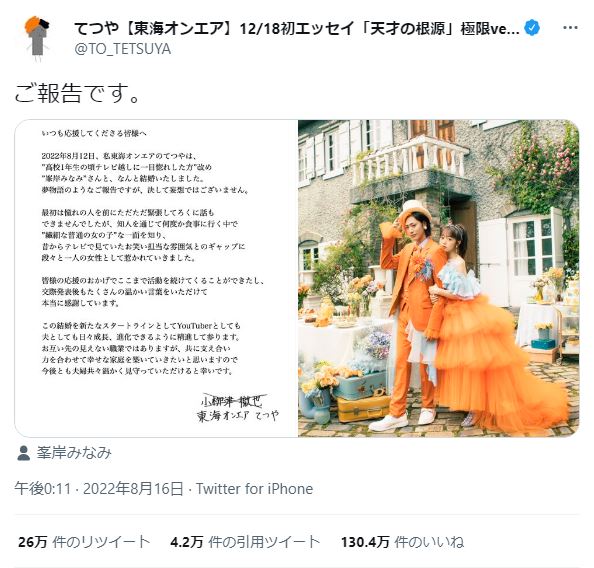
Task: Open the てつや【東海オンエア】 display name
Action: 297,28
